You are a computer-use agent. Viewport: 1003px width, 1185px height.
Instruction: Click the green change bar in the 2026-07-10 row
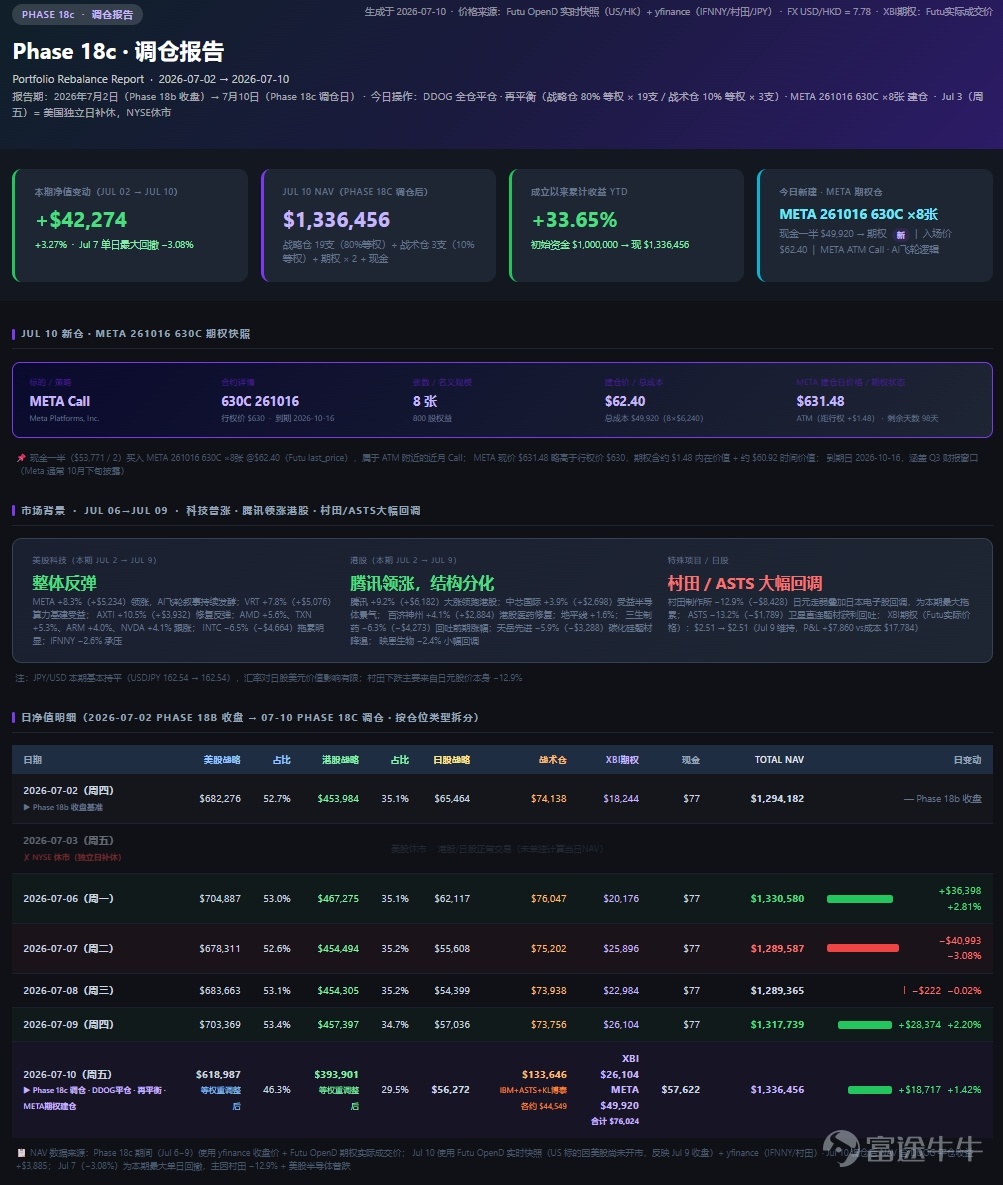(870, 1090)
